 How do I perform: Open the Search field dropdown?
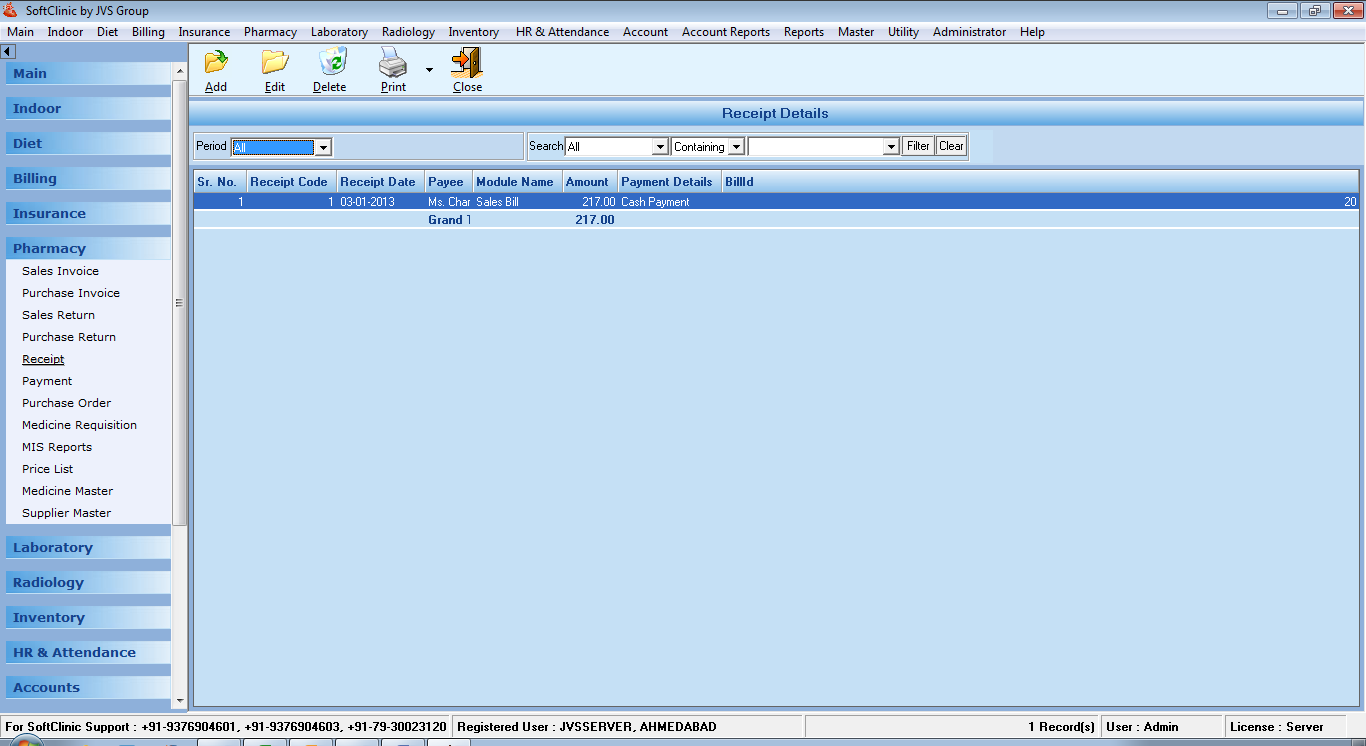(660, 147)
